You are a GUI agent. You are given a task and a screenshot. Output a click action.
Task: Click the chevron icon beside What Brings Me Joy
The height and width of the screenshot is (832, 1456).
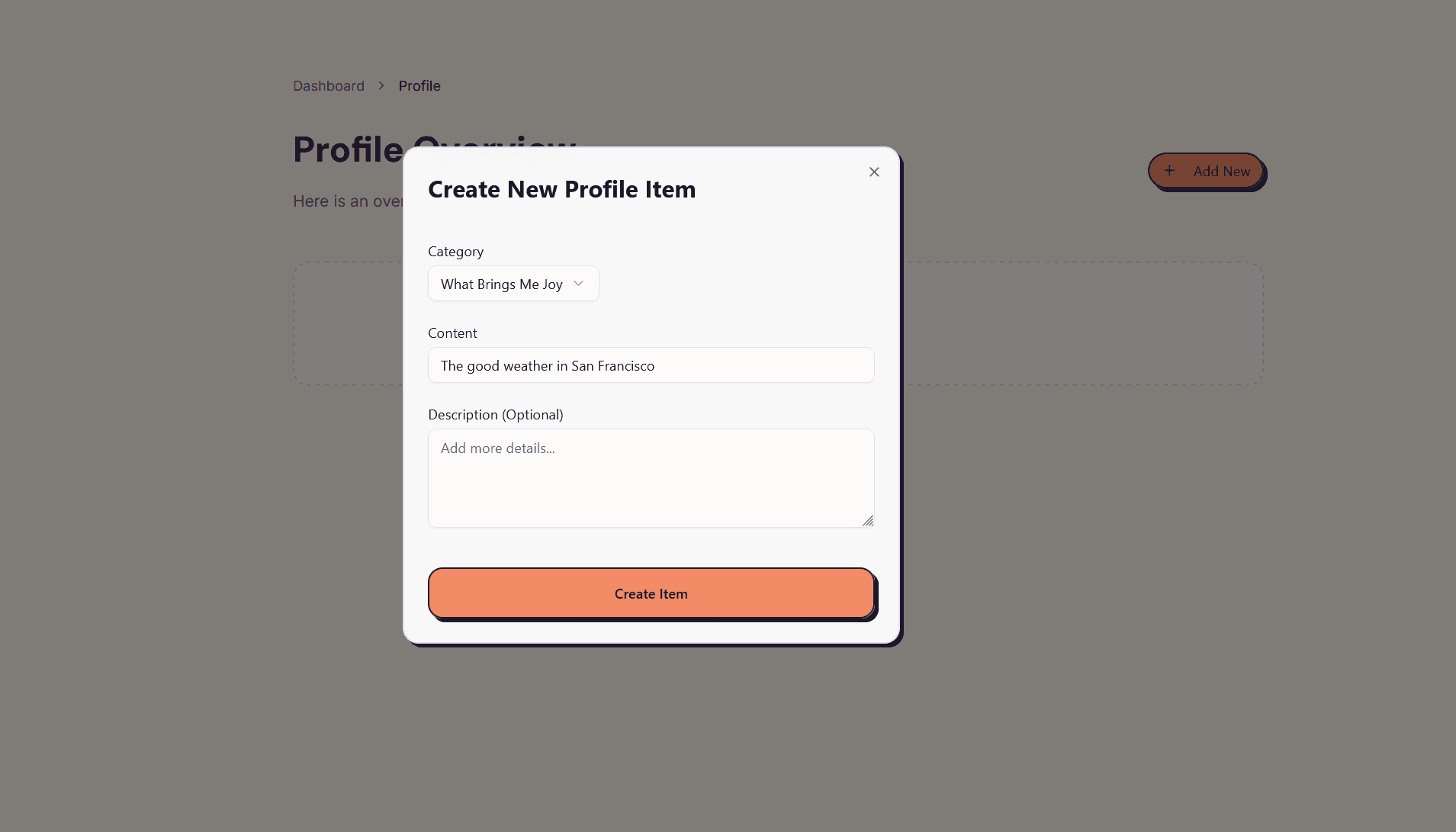[x=578, y=283]
